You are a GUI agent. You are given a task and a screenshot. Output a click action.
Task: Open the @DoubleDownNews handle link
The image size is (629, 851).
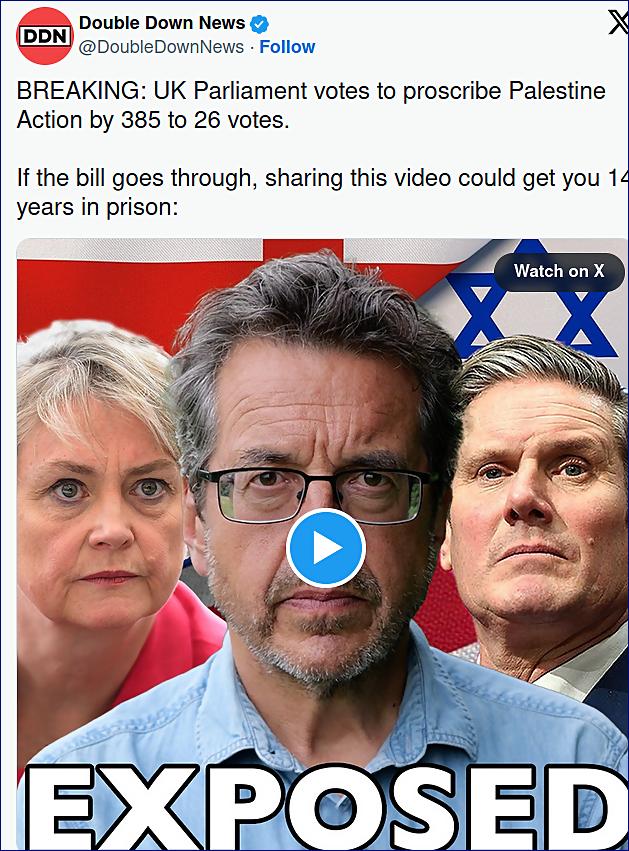[x=162, y=47]
